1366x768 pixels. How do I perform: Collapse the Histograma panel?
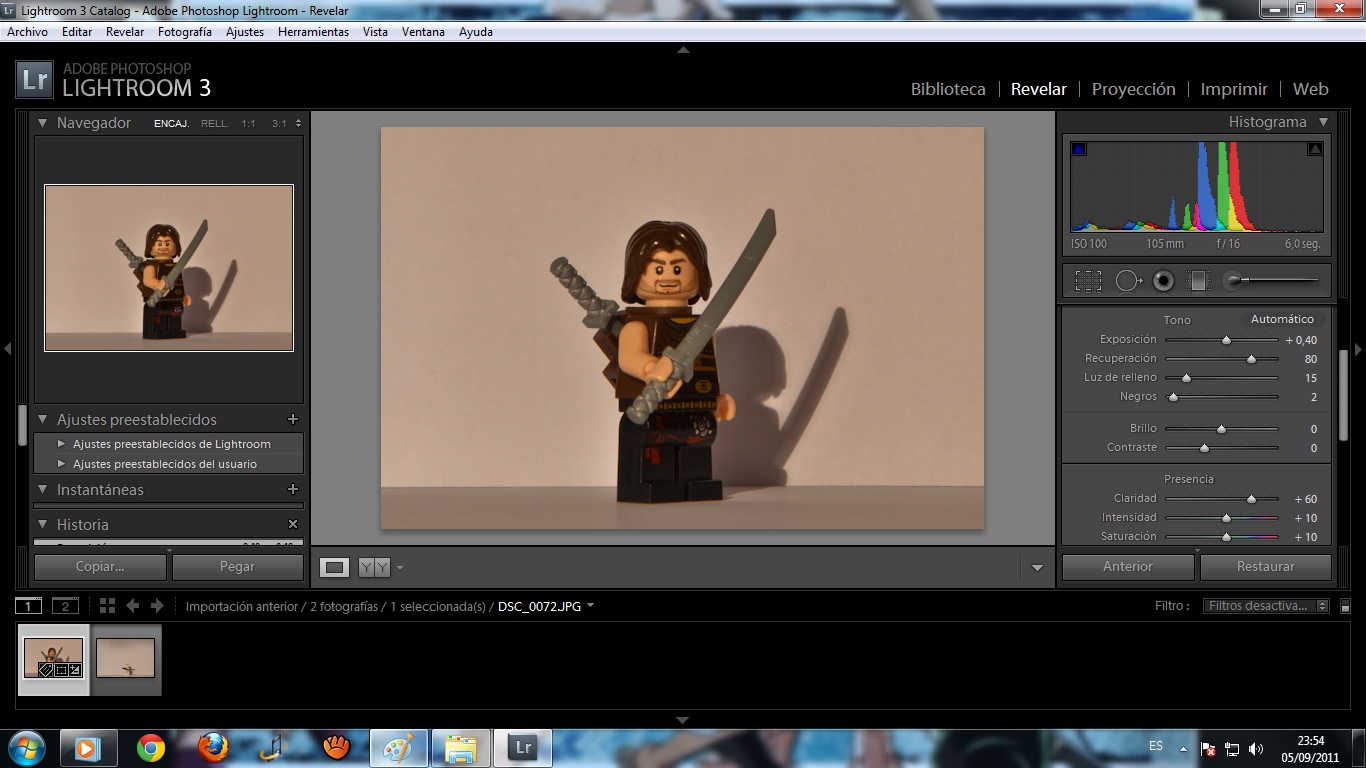[1323, 122]
